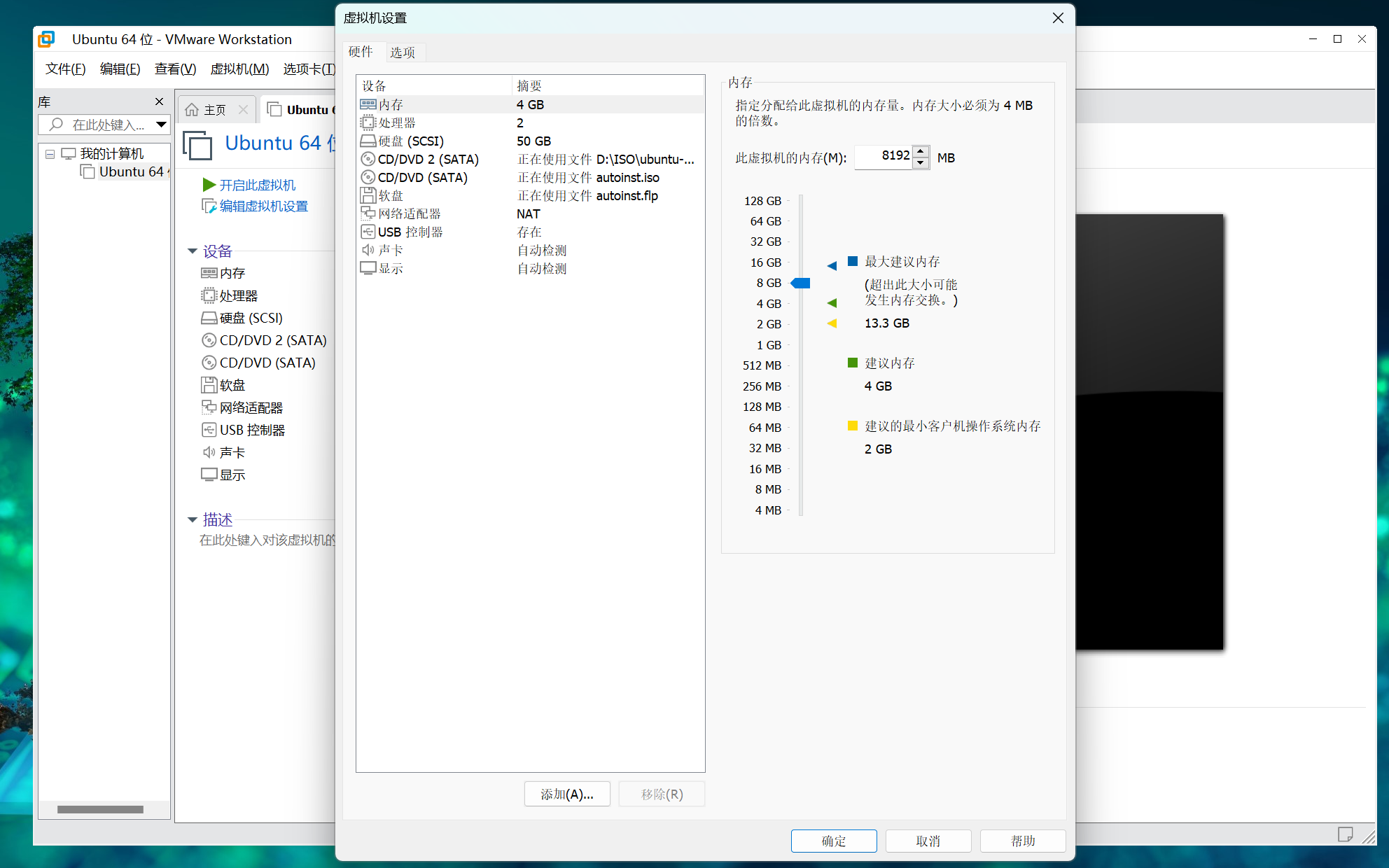Viewport: 1389px width, 868px height.
Task: Select 硬盘 (SCSI) in the hardware list
Action: pyautogui.click(x=530, y=141)
